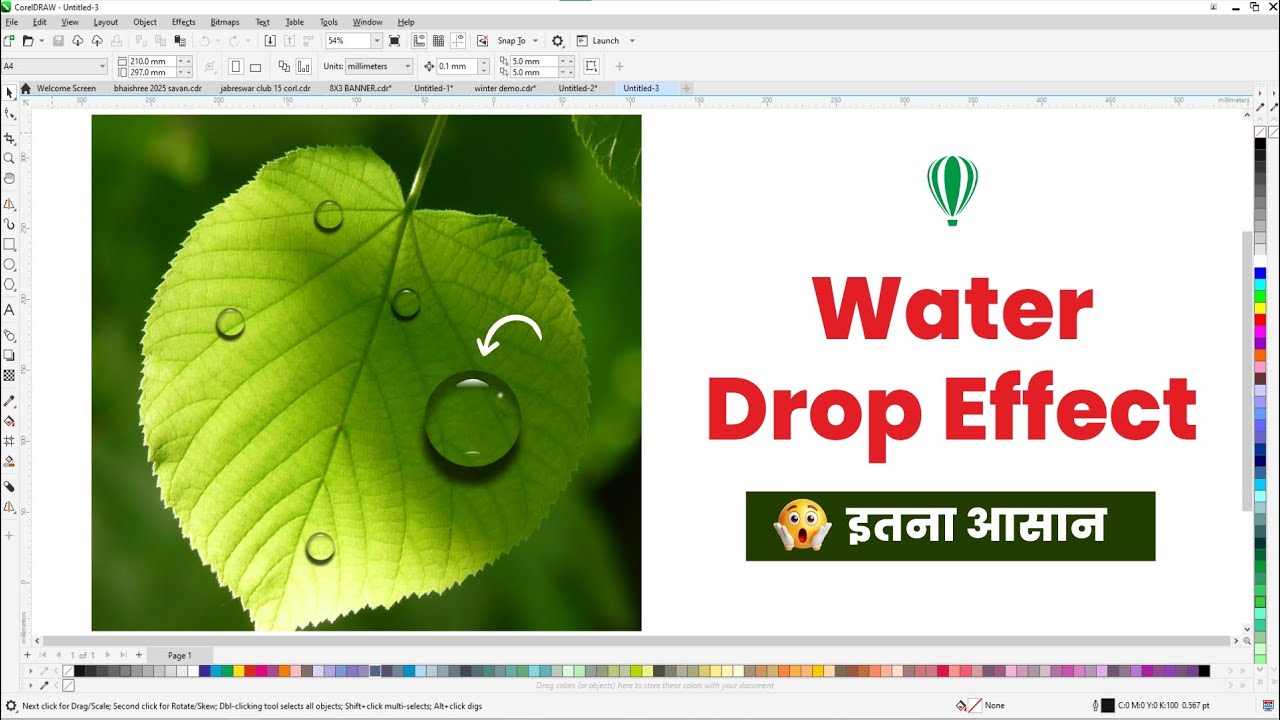Click the Open folder icon

(28, 41)
